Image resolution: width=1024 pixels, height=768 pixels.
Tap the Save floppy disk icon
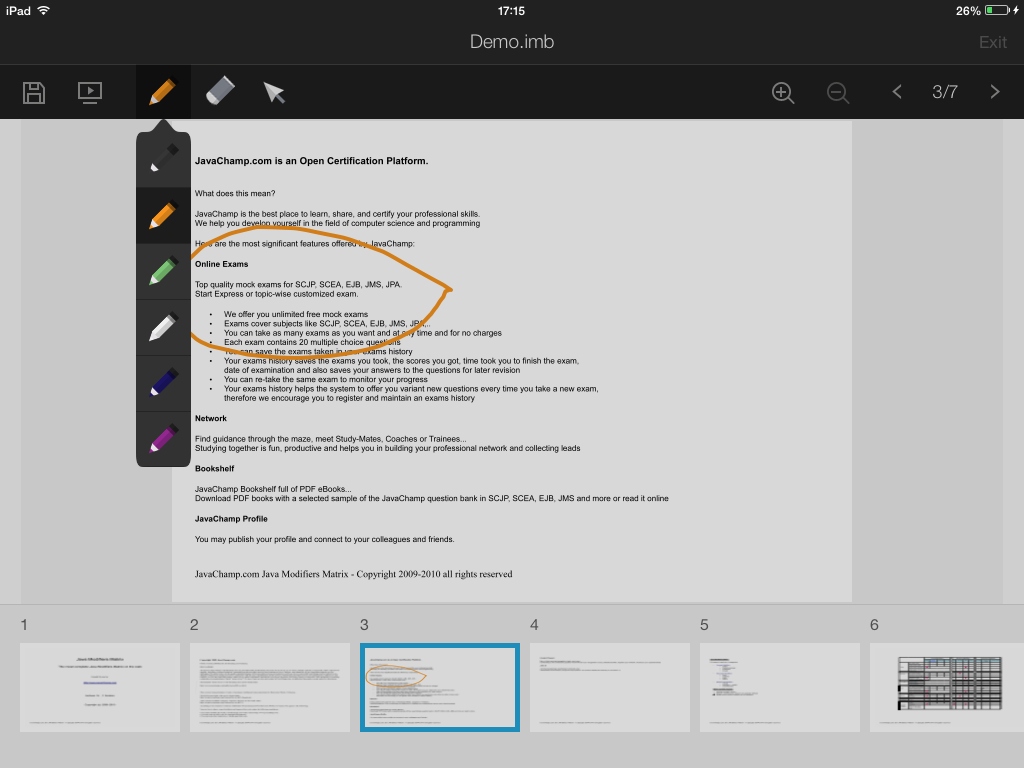coord(34,93)
